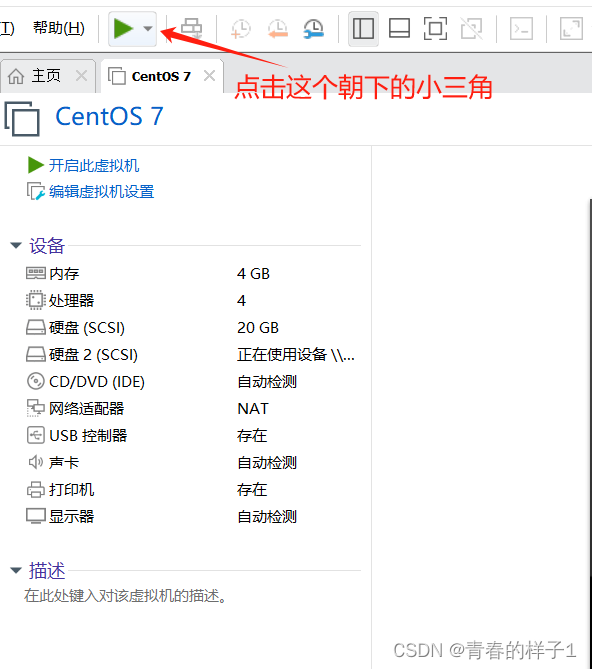The image size is (592, 669).
Task: Click the 硬盘 2 (SCSI) disk icon
Action: click(36, 355)
